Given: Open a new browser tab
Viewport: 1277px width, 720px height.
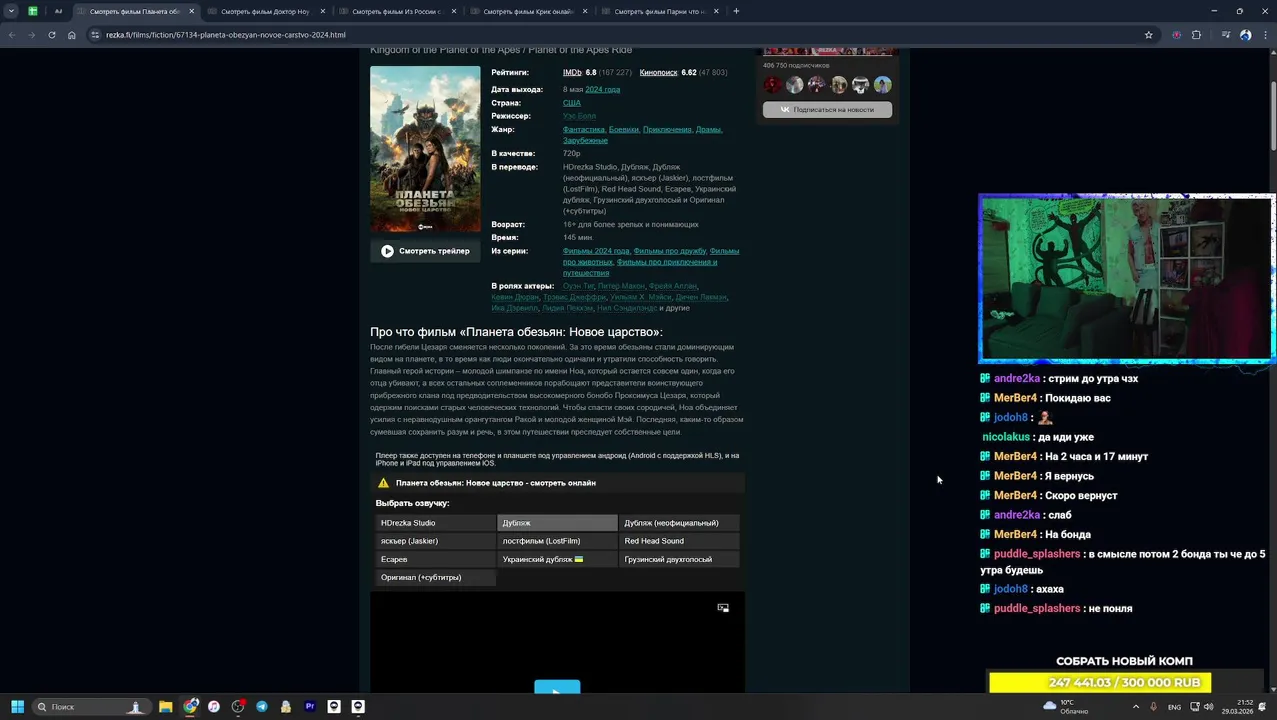Looking at the screenshot, I should coord(736,11).
